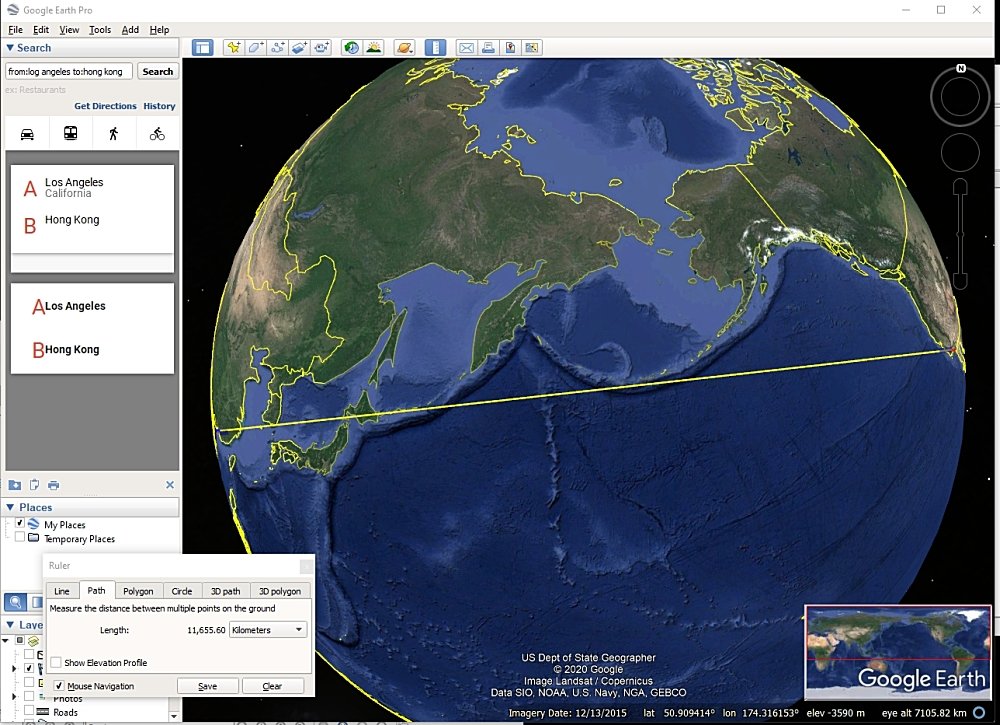Copy results to clipboard icon

tap(34, 485)
